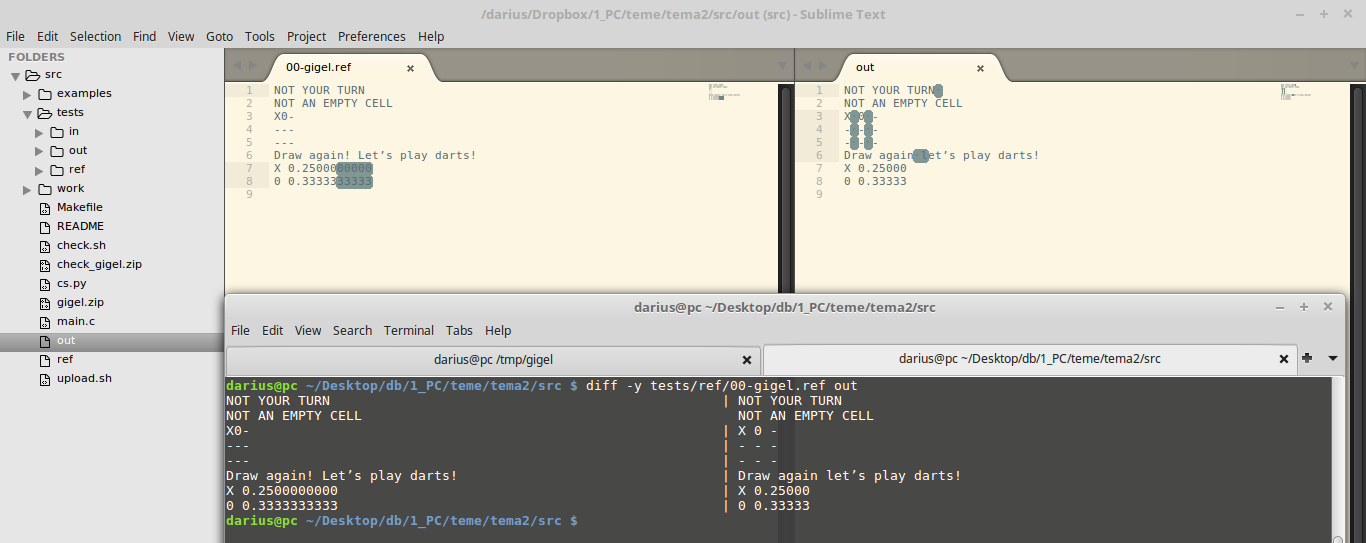
Task: Open new terminal tab with plus icon
Action: (1307, 358)
